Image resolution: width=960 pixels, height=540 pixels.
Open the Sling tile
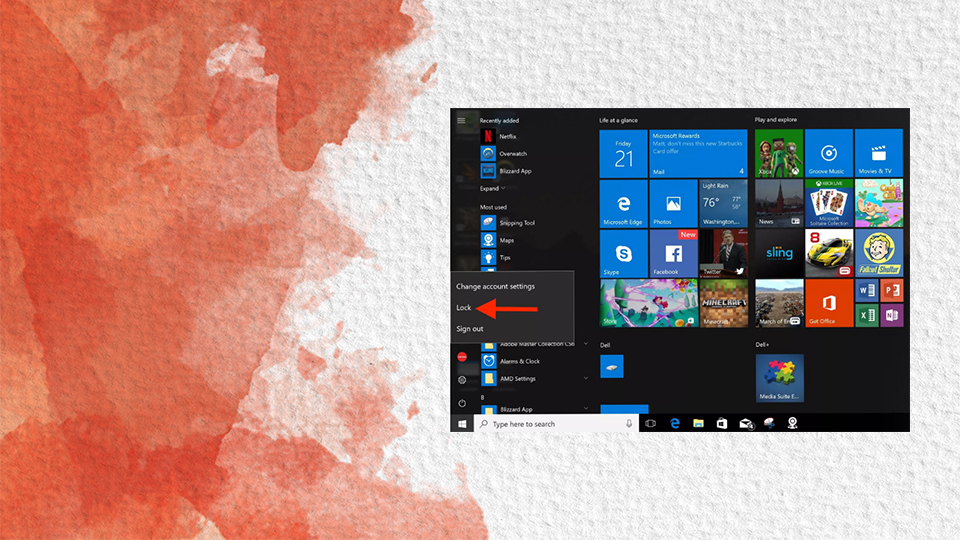point(779,253)
